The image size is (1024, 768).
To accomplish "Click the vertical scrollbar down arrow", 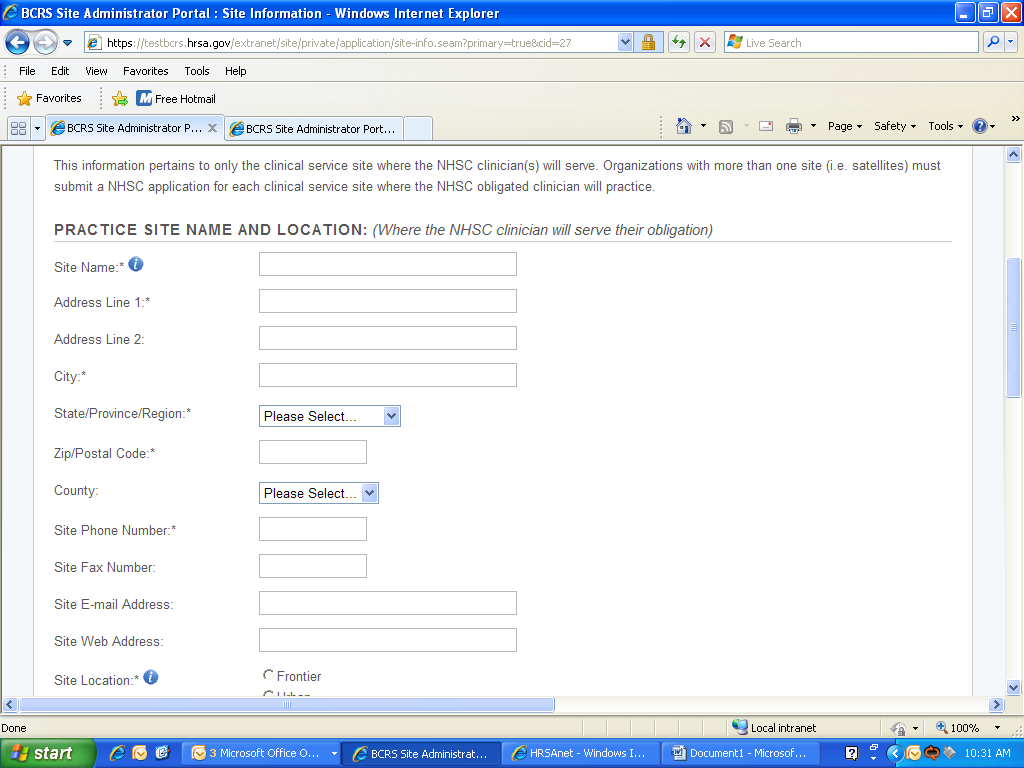I will point(1014,687).
